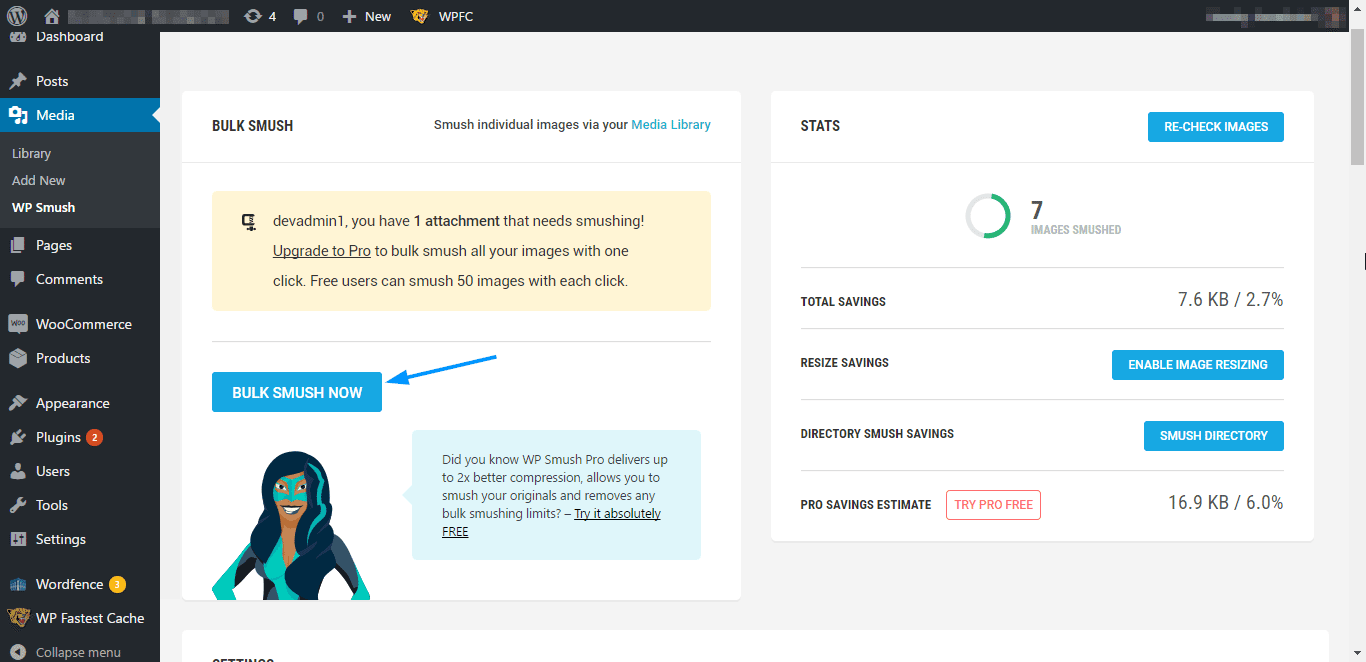Click the Total Savings value 7.6 KB / 2.7%
The height and width of the screenshot is (662, 1366).
1230,300
